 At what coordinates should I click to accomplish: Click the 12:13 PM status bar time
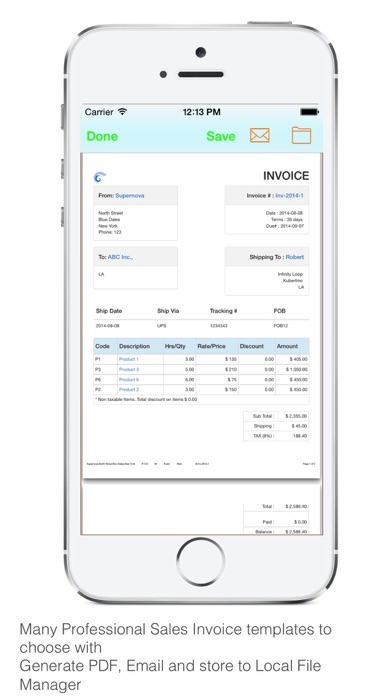[202, 112]
